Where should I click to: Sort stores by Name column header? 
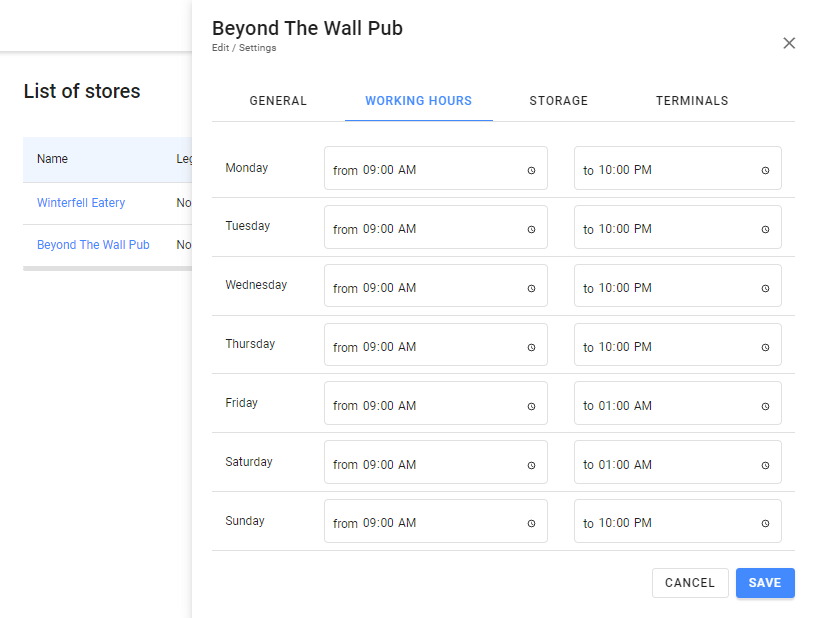[53, 159]
